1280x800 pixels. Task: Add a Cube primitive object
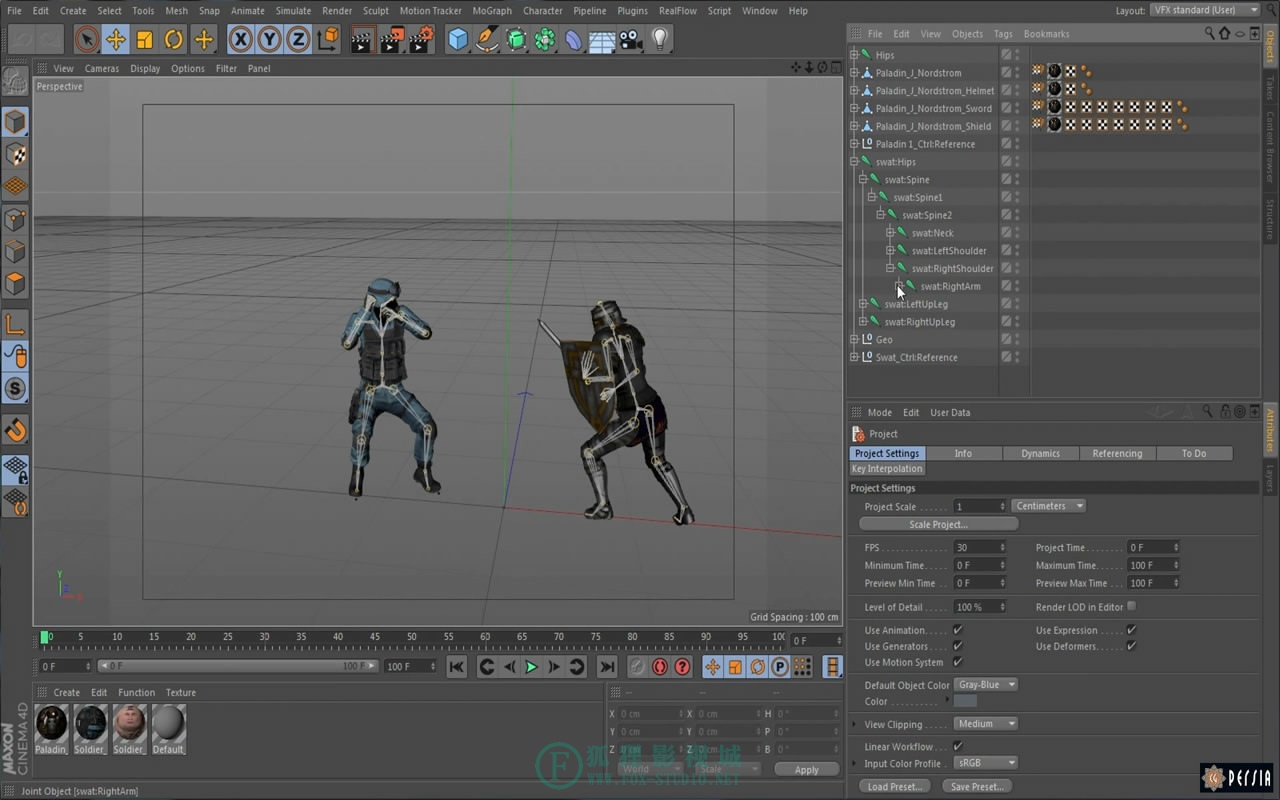[458, 40]
